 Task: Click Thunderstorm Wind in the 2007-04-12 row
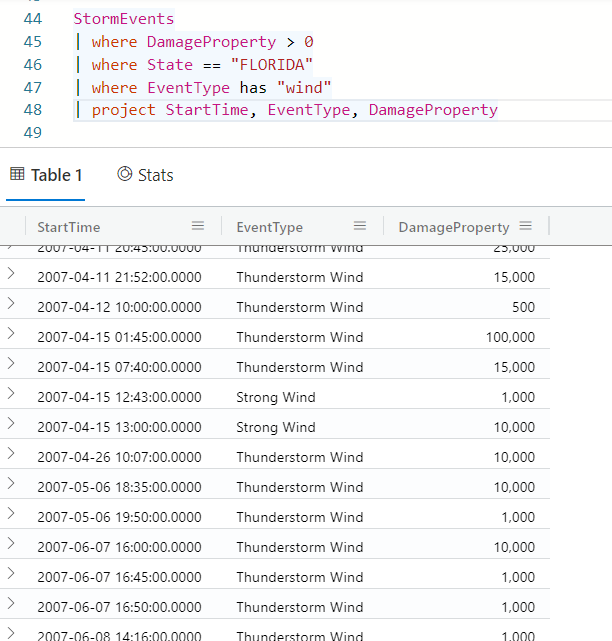pyautogui.click(x=300, y=307)
